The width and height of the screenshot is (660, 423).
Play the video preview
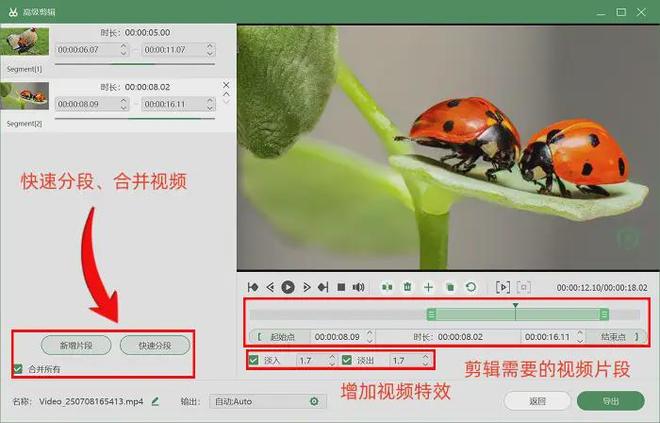288,287
